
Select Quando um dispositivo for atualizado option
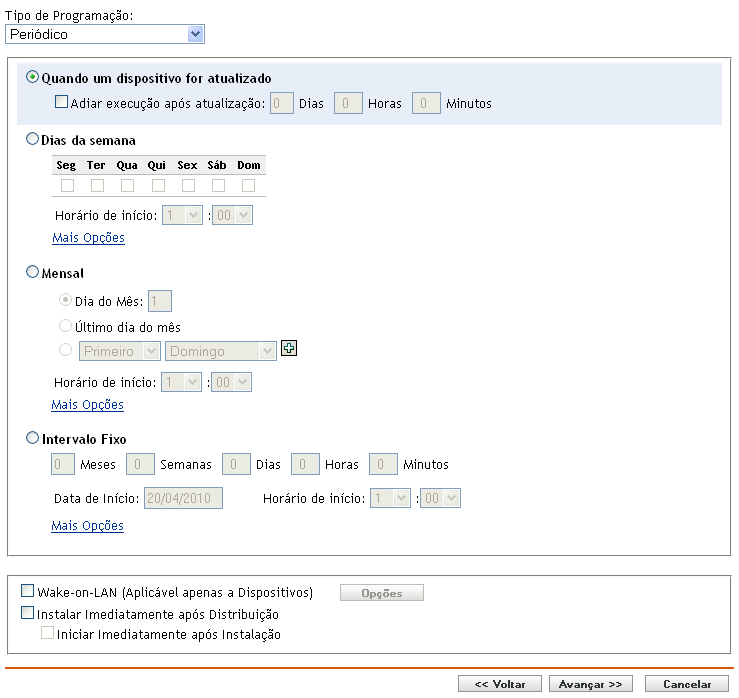[33, 77]
